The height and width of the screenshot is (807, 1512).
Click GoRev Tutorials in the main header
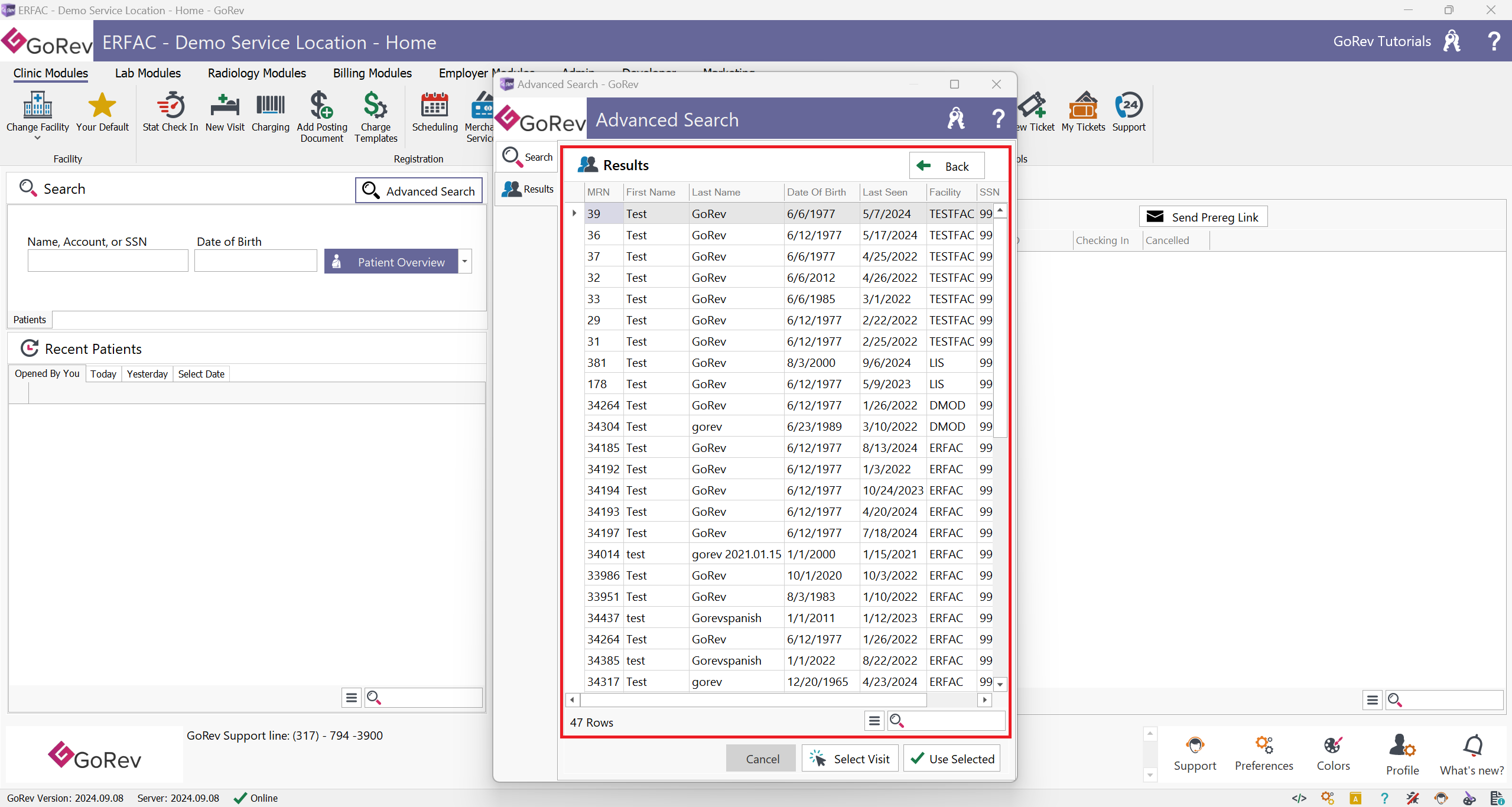(x=1382, y=41)
